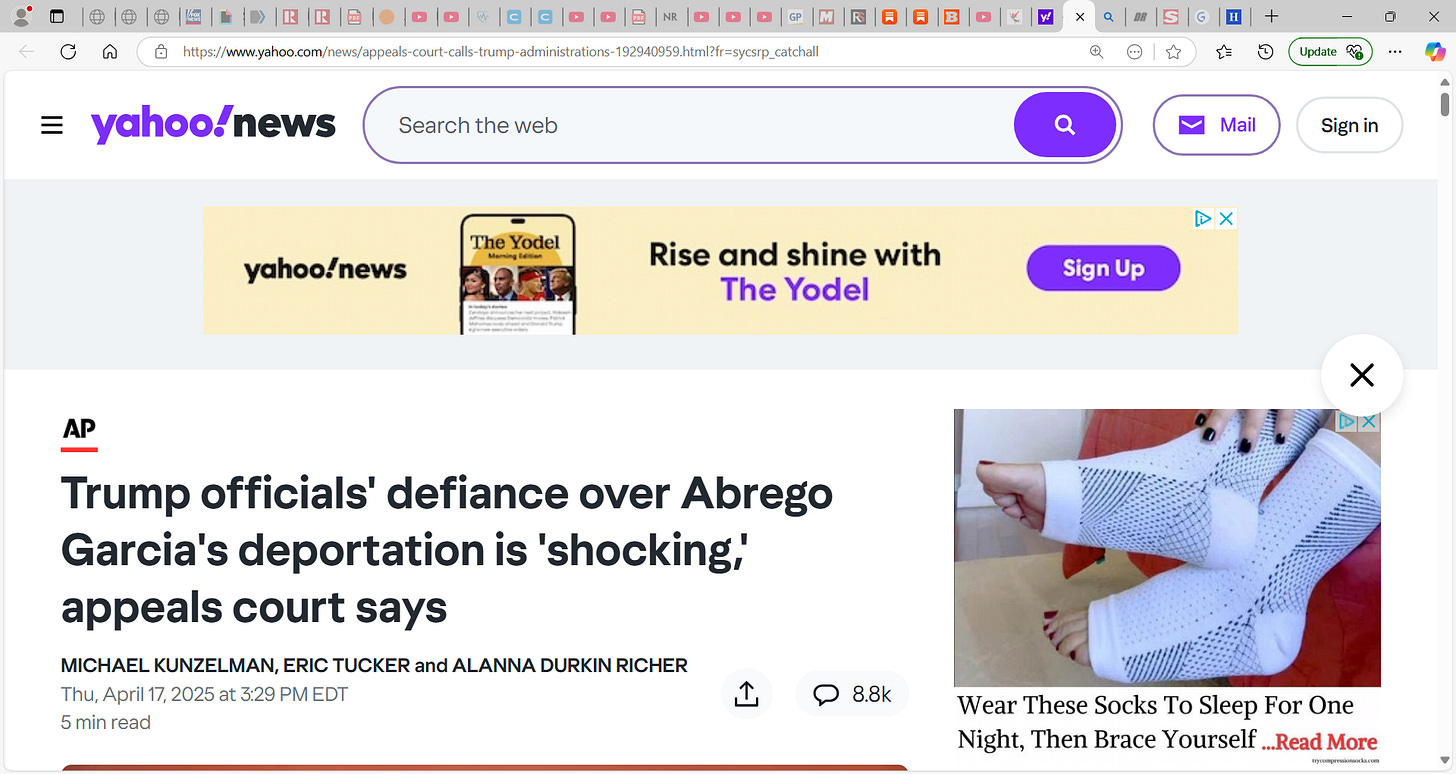Add this page to favorites star
This screenshot has height=774, width=1456.
pos(1173,52)
